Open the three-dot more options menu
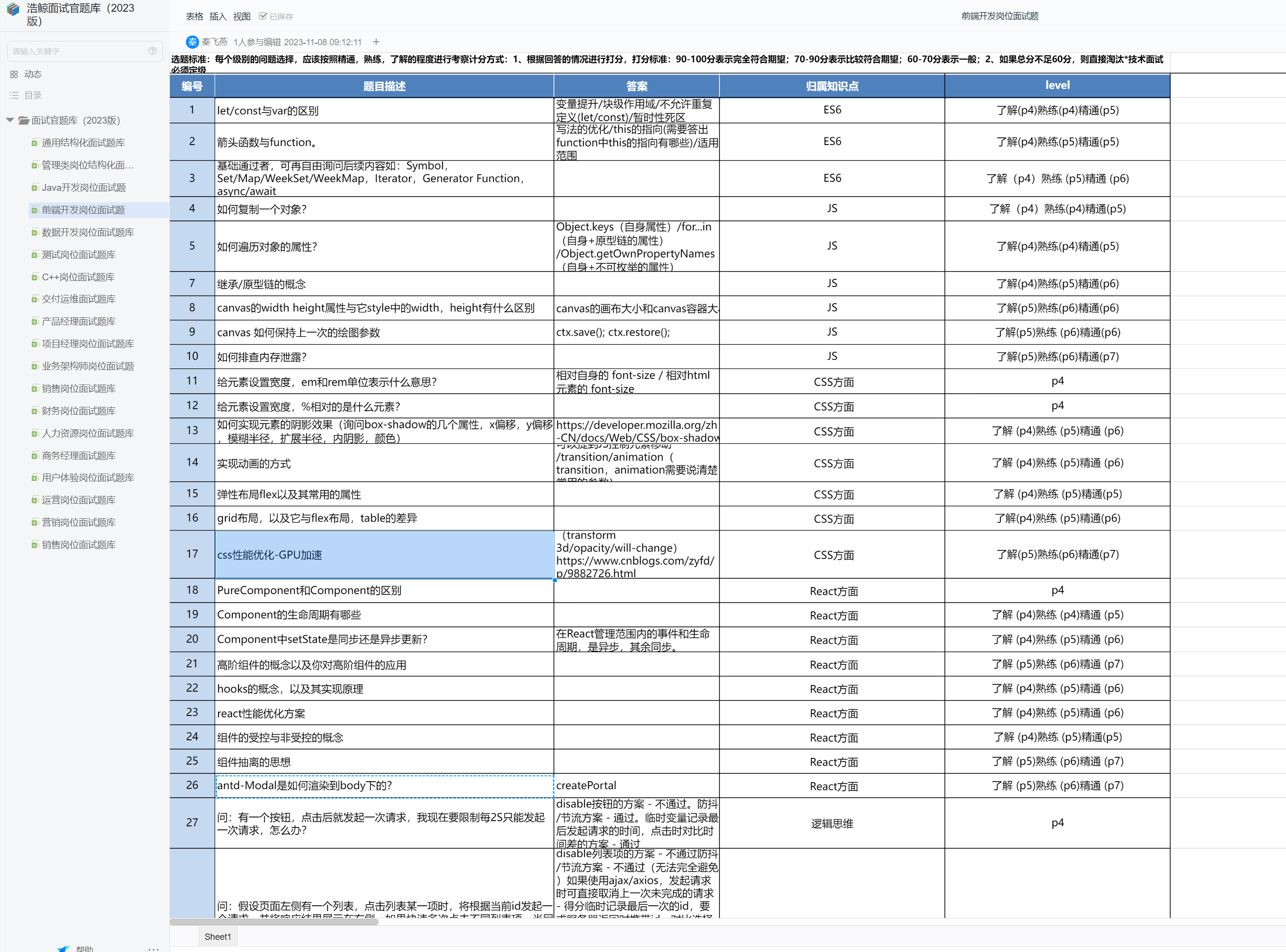 point(153,948)
